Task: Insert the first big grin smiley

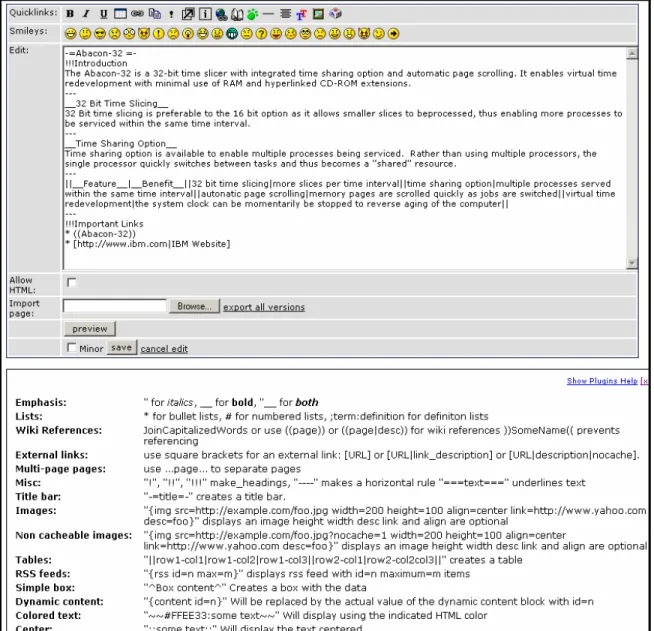Action: [x=71, y=33]
